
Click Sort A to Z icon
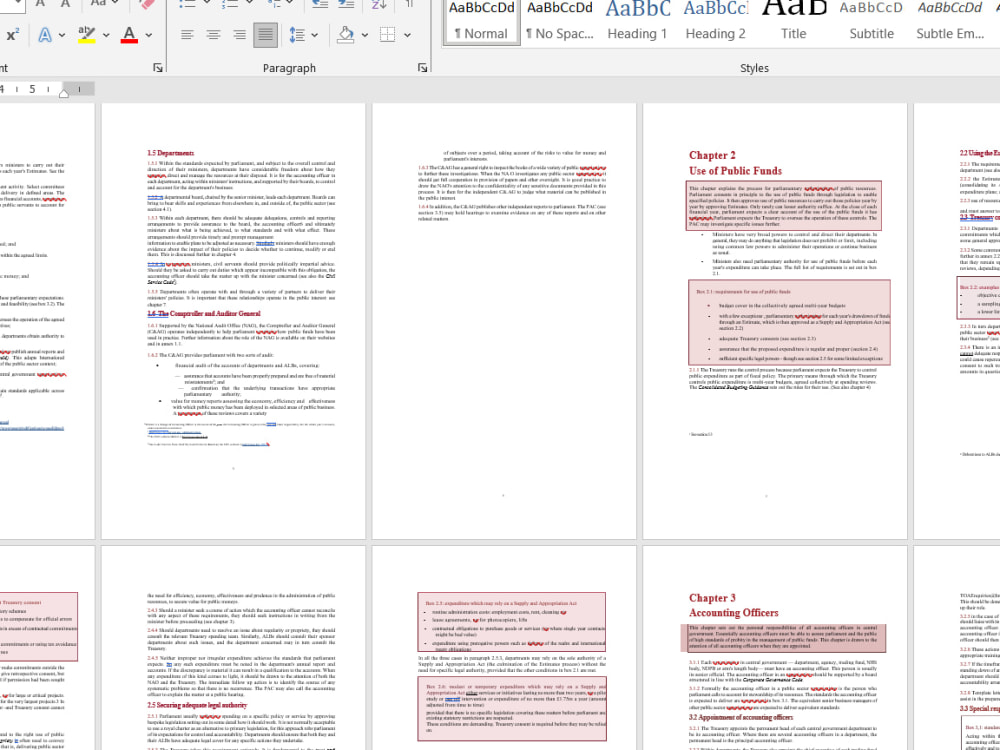point(379,5)
